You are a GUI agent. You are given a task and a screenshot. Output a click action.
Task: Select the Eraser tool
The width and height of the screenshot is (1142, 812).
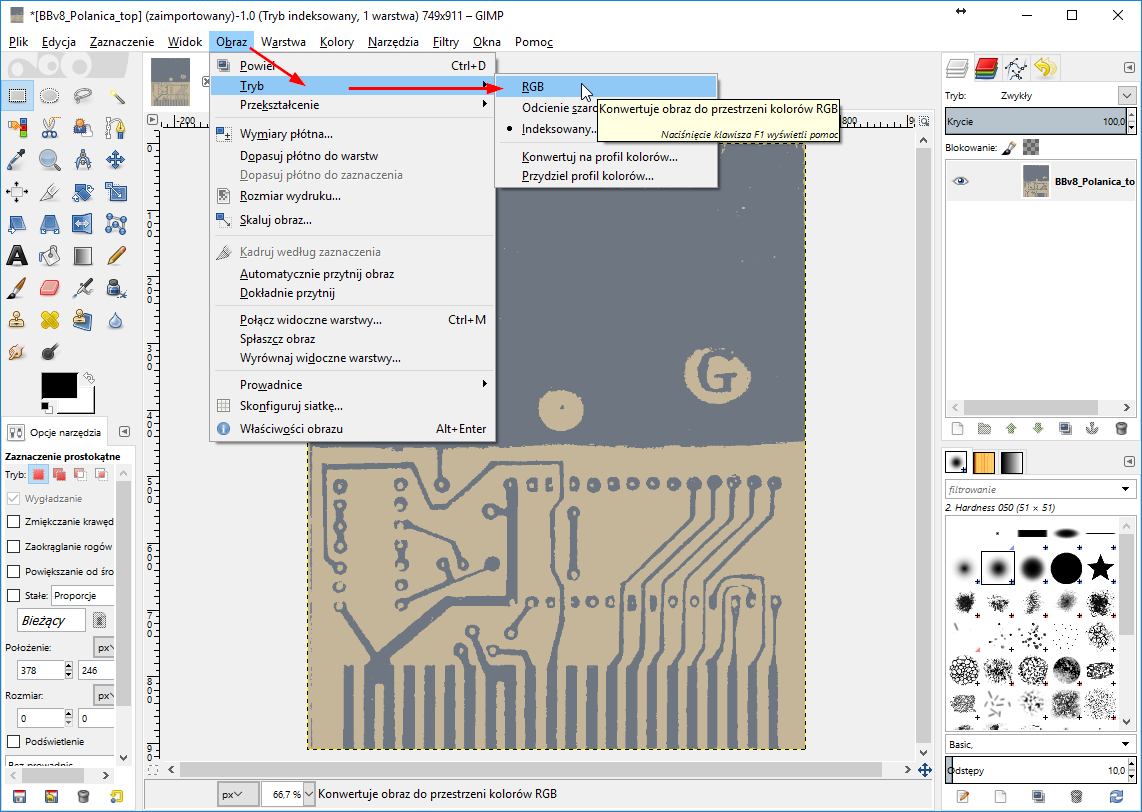[x=49, y=288]
